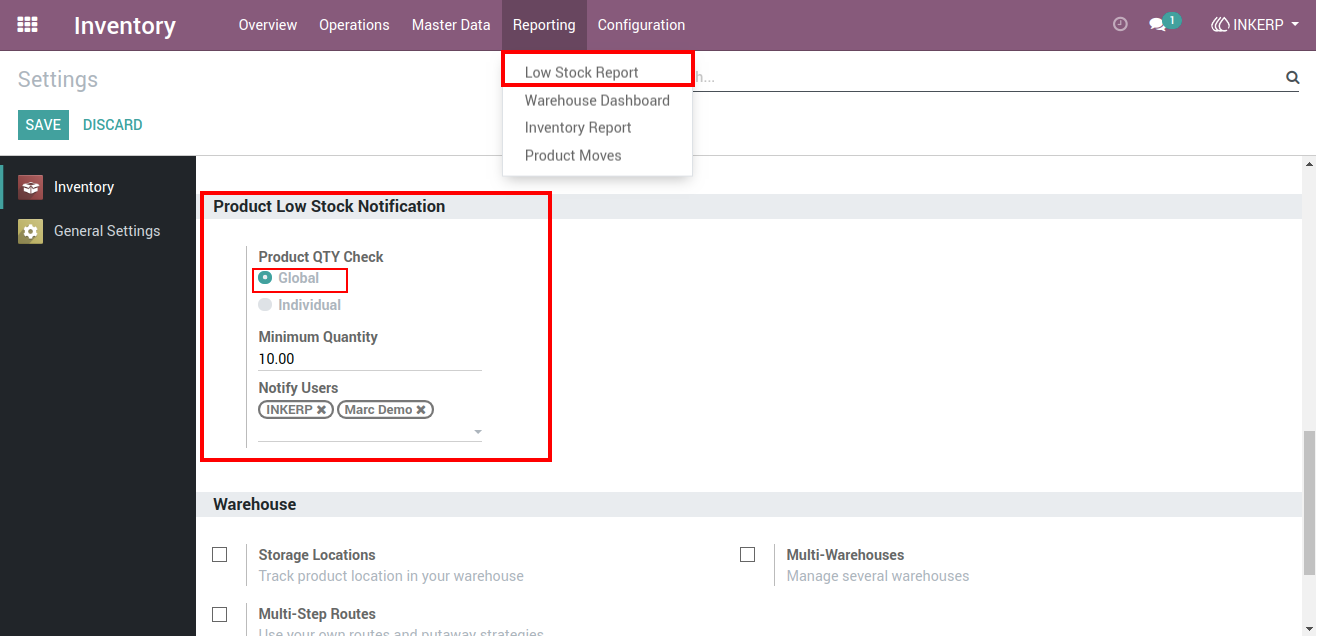Expand the Notify Users dropdown arrow

477,433
